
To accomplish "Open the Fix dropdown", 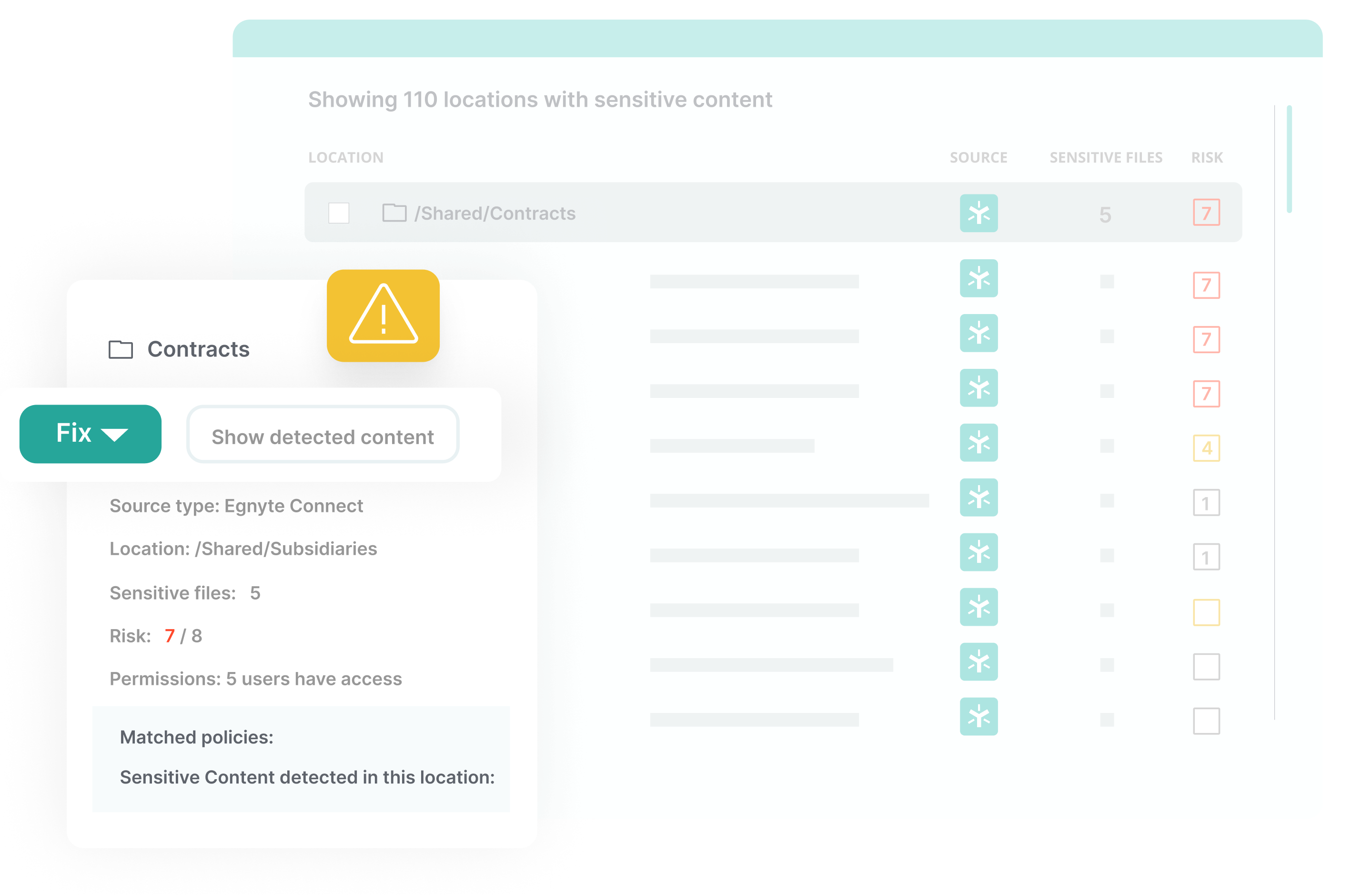I will point(90,434).
